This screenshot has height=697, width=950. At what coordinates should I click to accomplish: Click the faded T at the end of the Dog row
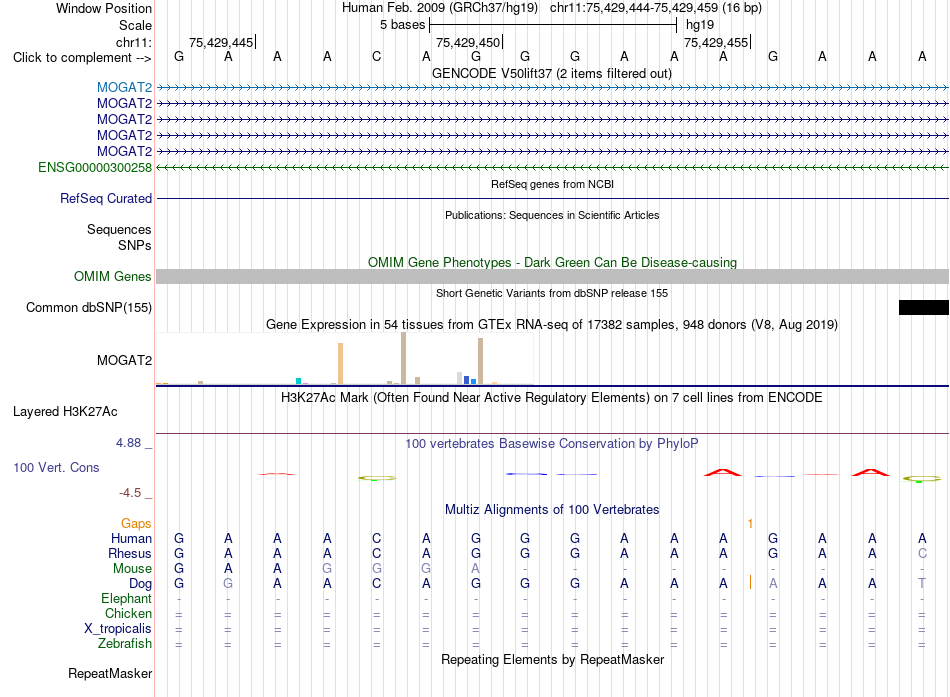coord(922,583)
